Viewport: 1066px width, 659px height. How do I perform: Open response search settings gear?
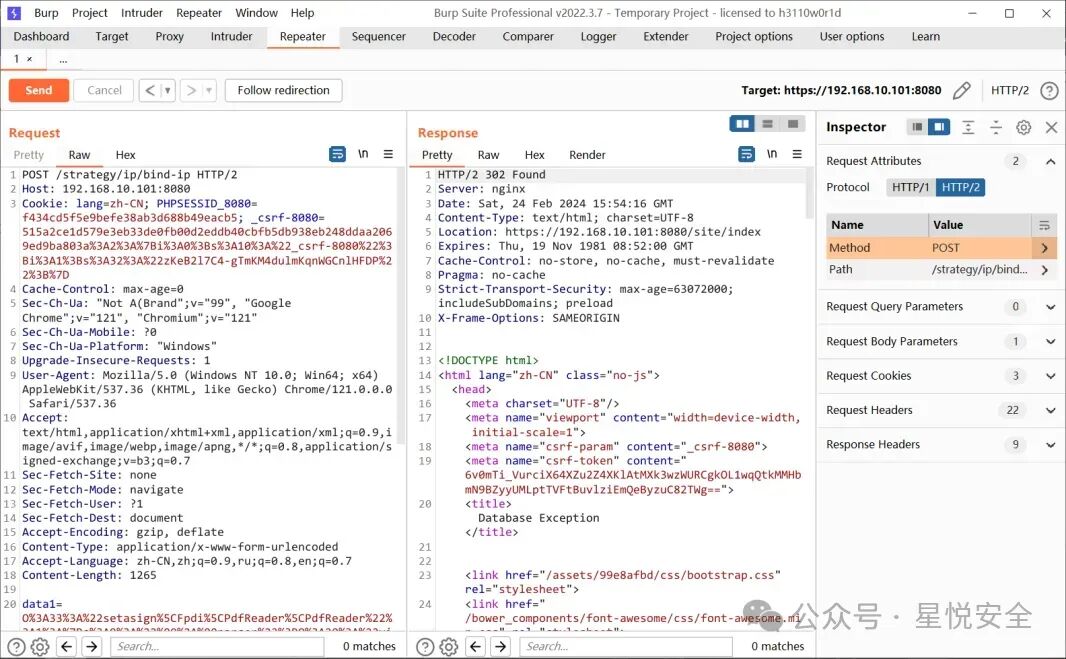pos(449,647)
